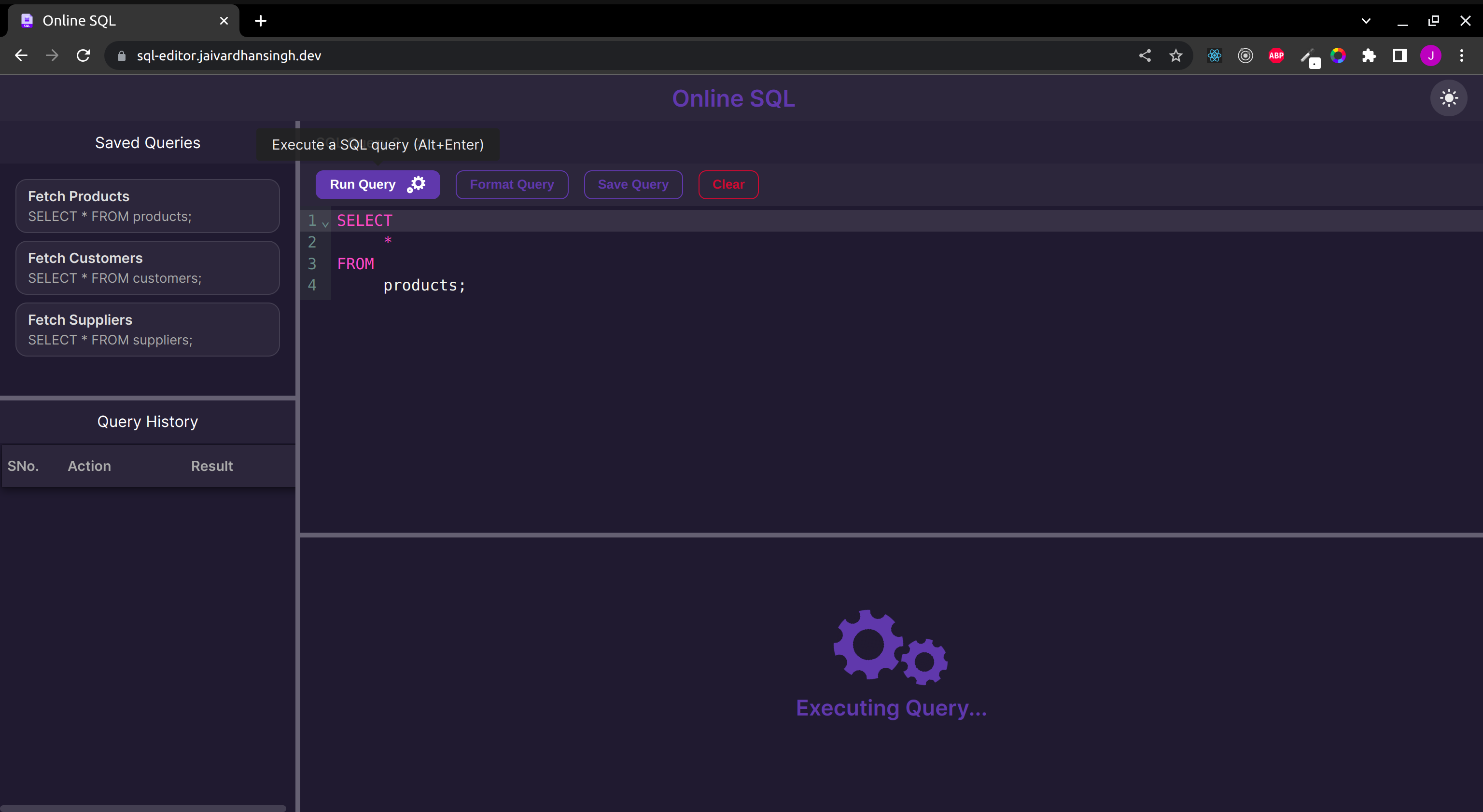Collapse the SELECT code fold arrow
This screenshot has width=1483, height=812.
325,223
